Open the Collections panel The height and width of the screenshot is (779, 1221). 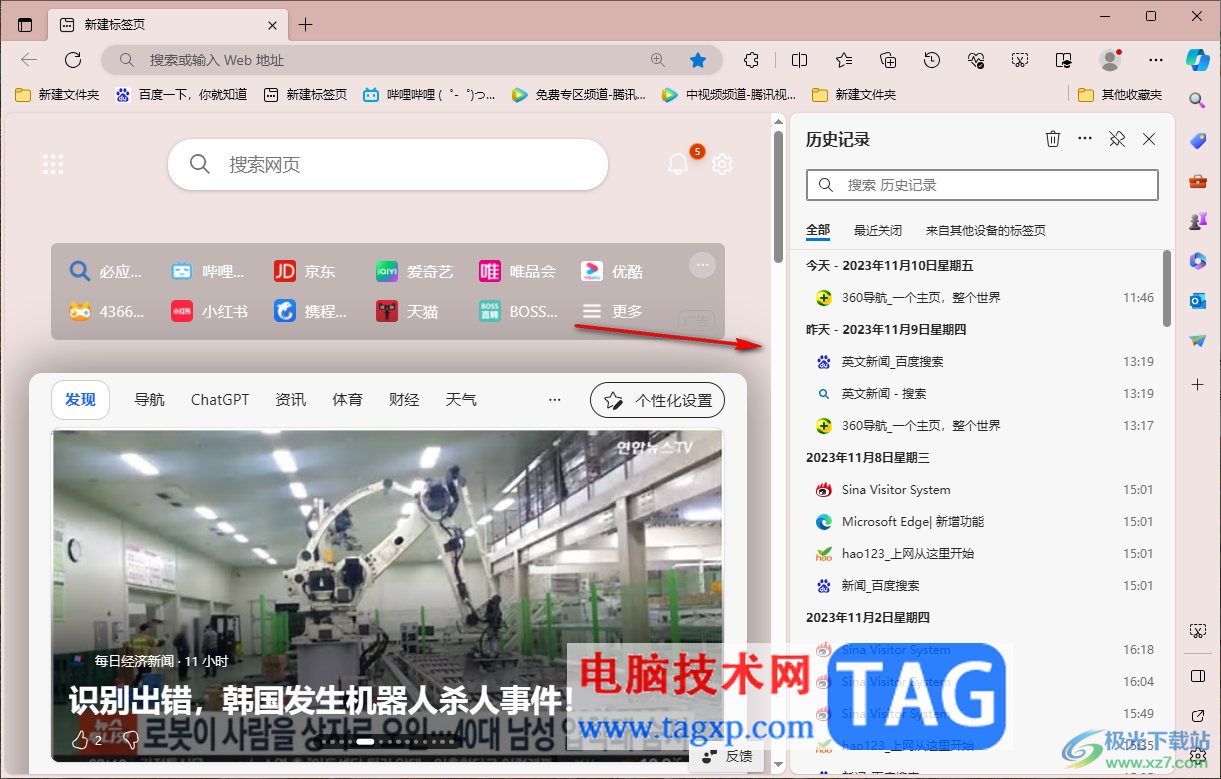(x=889, y=60)
